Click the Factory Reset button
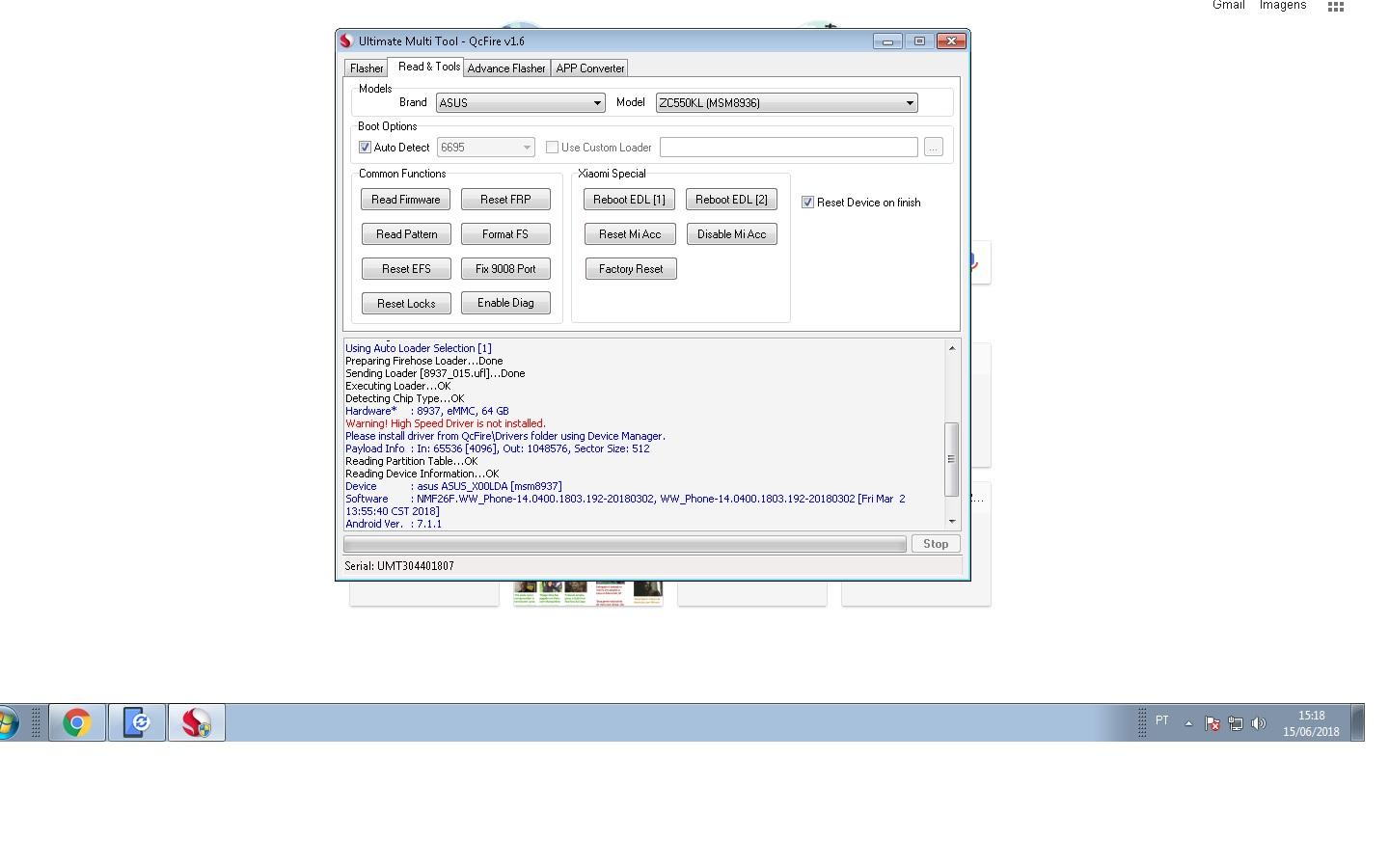This screenshot has height=868, width=1389. point(631,269)
